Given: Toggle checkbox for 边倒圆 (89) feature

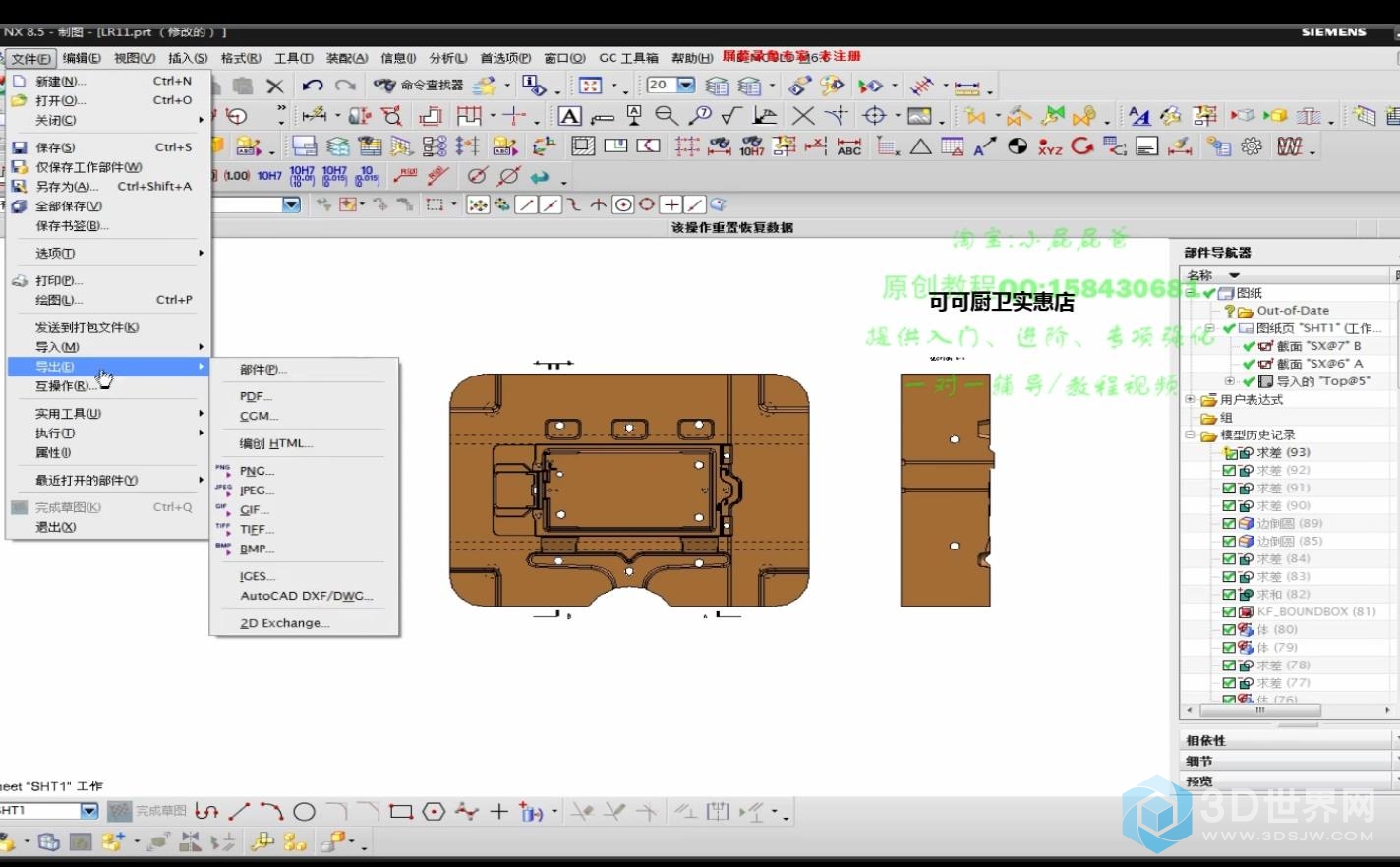Looking at the screenshot, I should pyautogui.click(x=1229, y=524).
